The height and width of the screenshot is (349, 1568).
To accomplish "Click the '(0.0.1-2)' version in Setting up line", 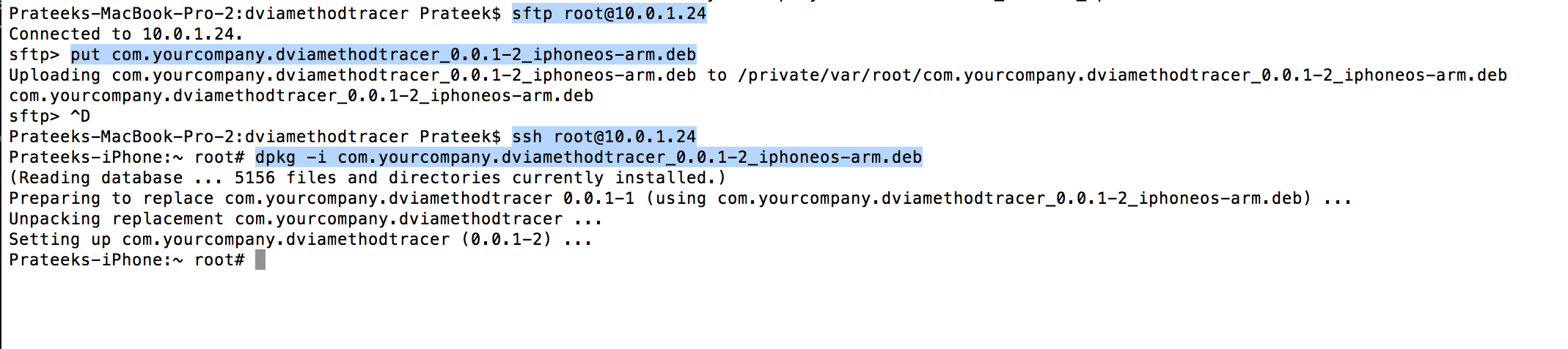I will (507, 239).
